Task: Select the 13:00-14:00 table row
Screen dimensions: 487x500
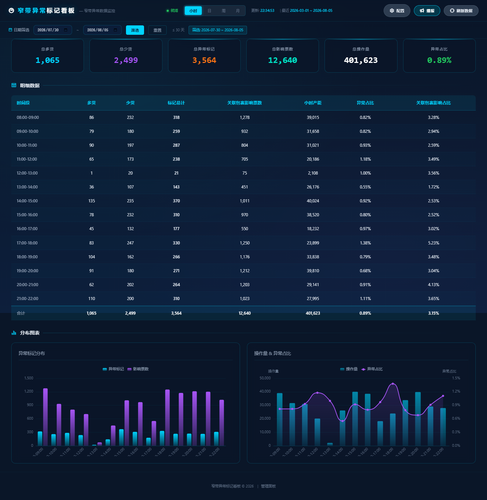Action: click(243, 187)
